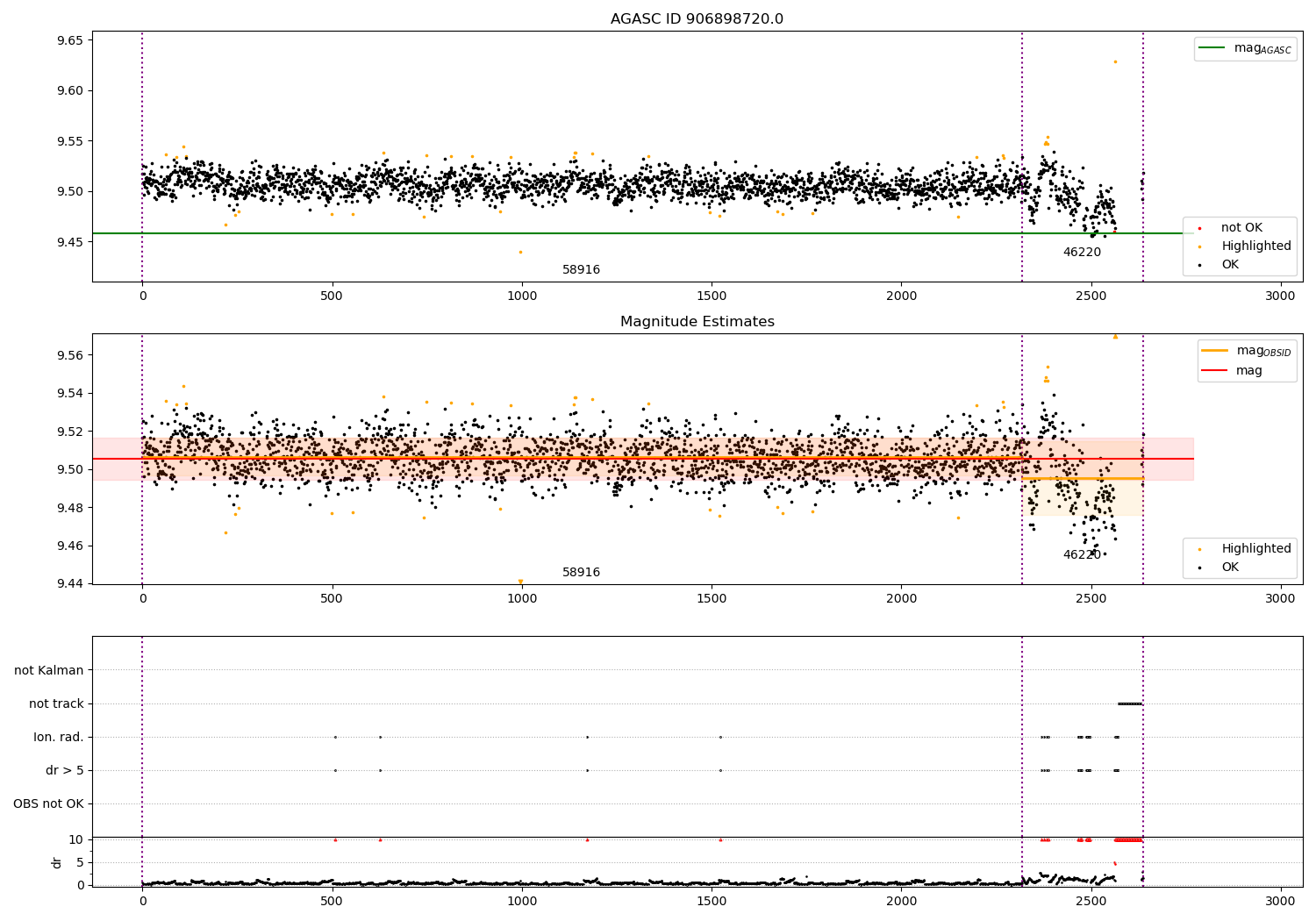Click the green line sample in the mag AGASC legend
The height and width of the screenshot is (921, 1316).
tap(1212, 48)
